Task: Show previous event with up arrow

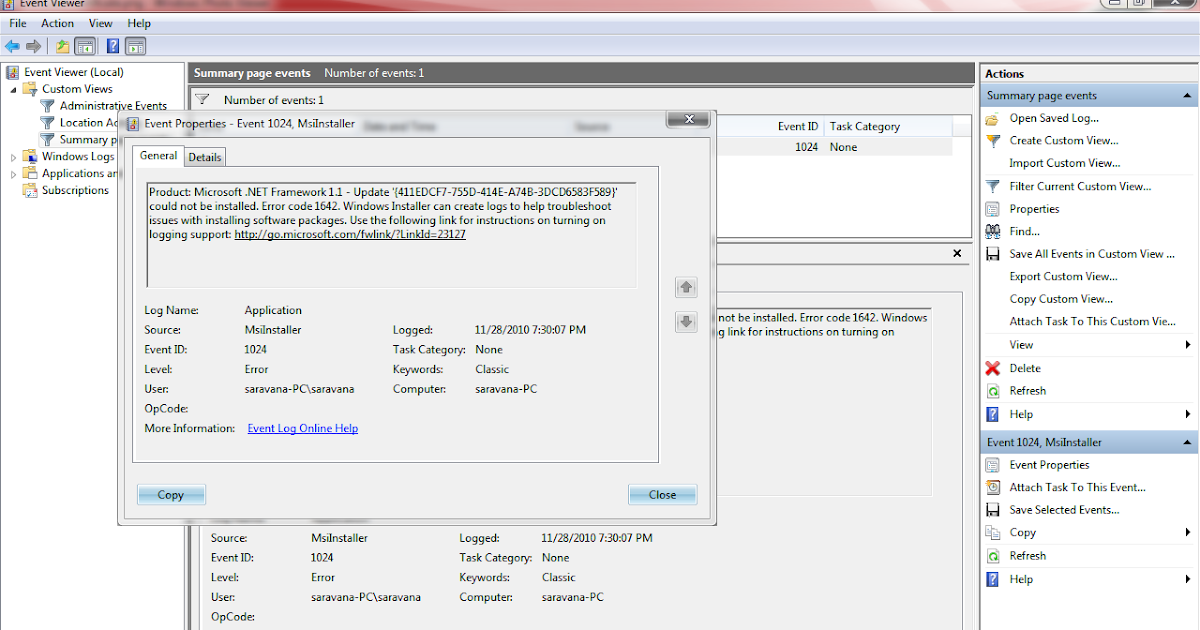Action: (x=686, y=287)
